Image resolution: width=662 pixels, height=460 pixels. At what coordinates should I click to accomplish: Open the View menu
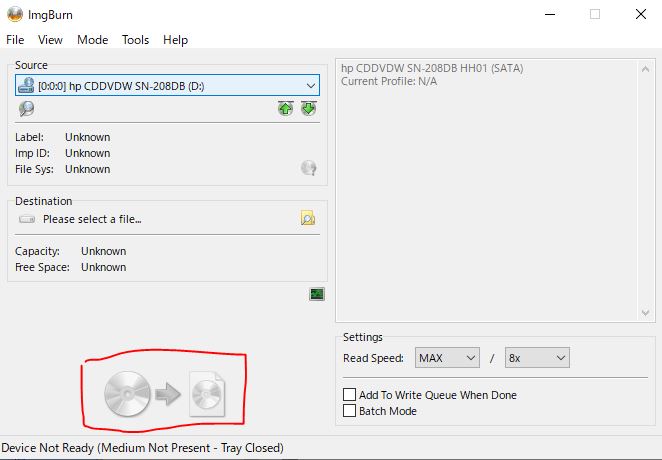pos(50,40)
